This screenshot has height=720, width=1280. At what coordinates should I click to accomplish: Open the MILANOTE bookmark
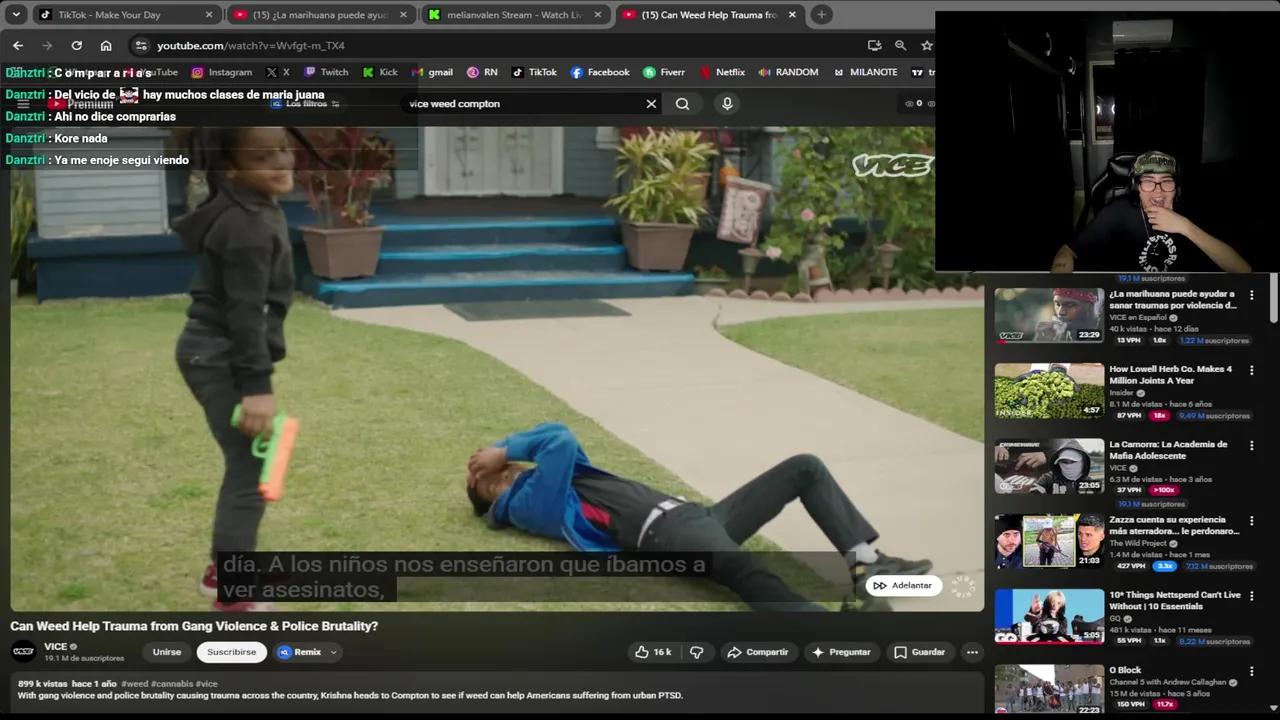(865, 72)
